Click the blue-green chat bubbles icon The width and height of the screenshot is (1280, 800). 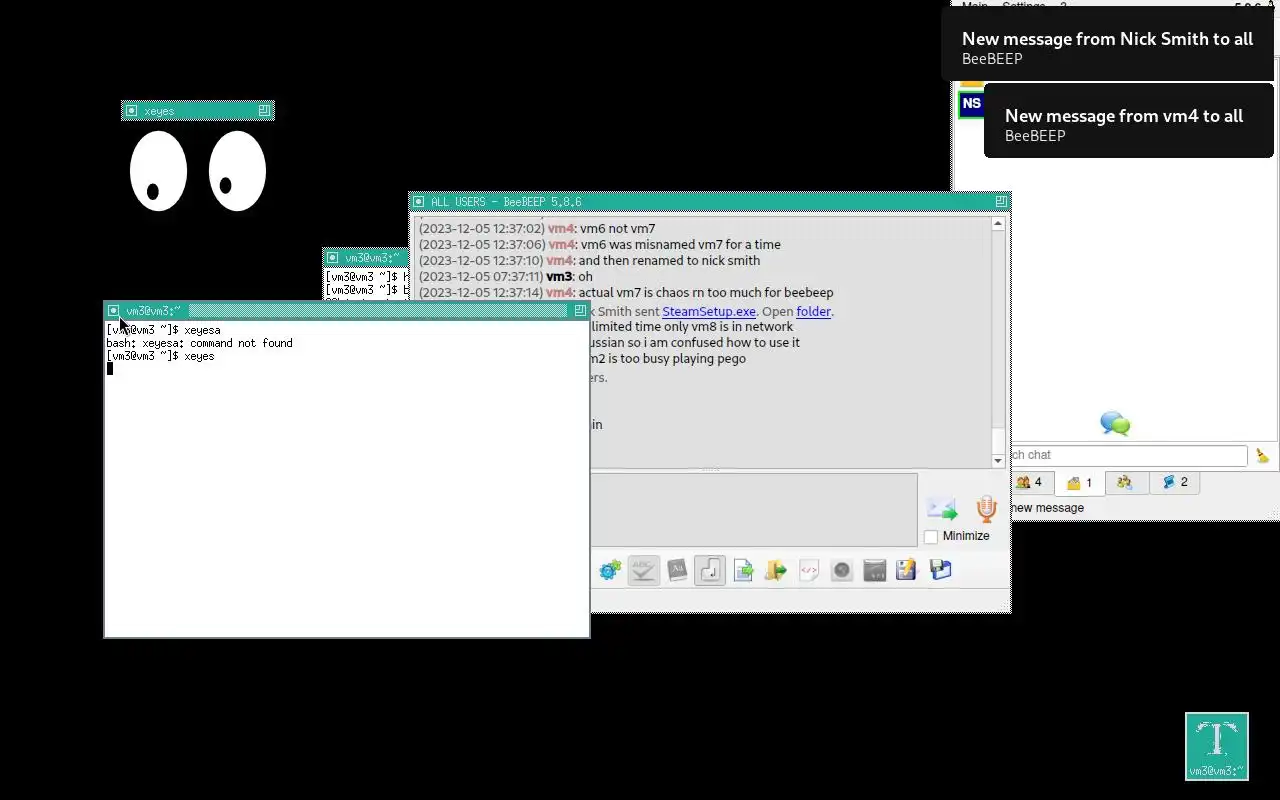tap(1115, 423)
